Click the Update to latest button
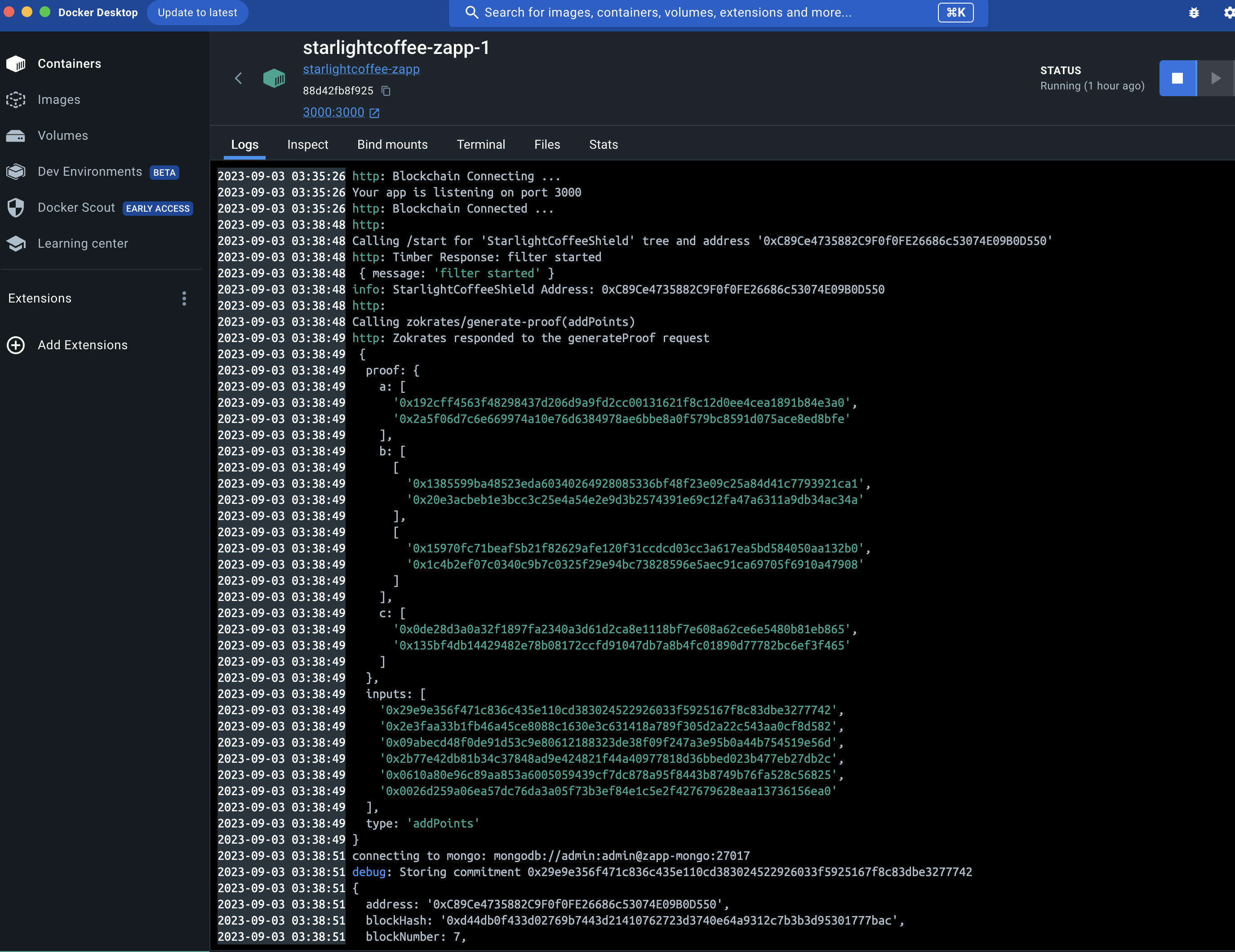 click(197, 13)
